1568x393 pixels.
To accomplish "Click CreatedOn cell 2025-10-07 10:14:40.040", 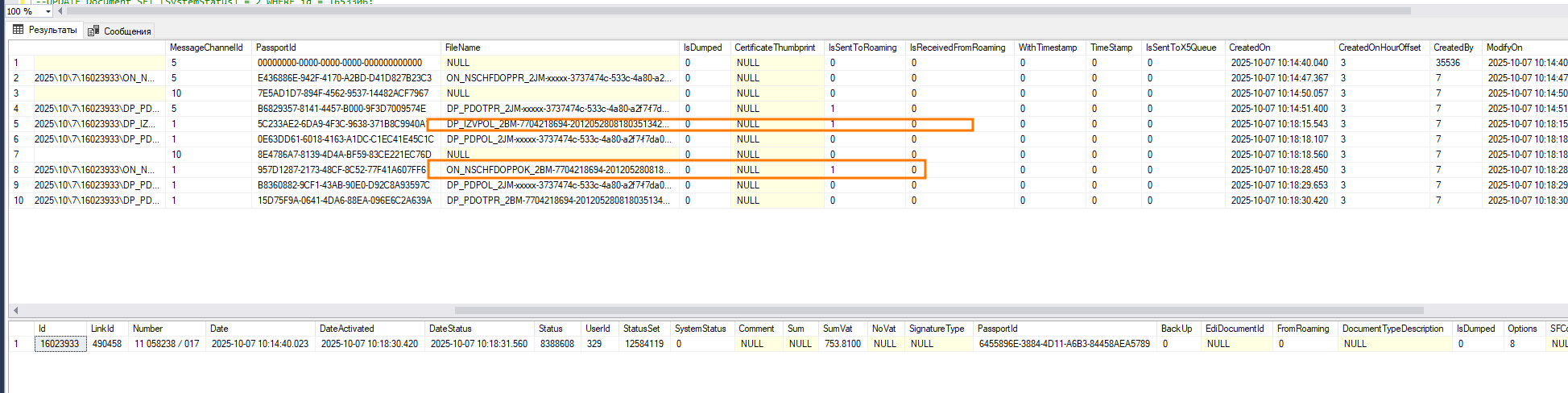I will 1280,63.
